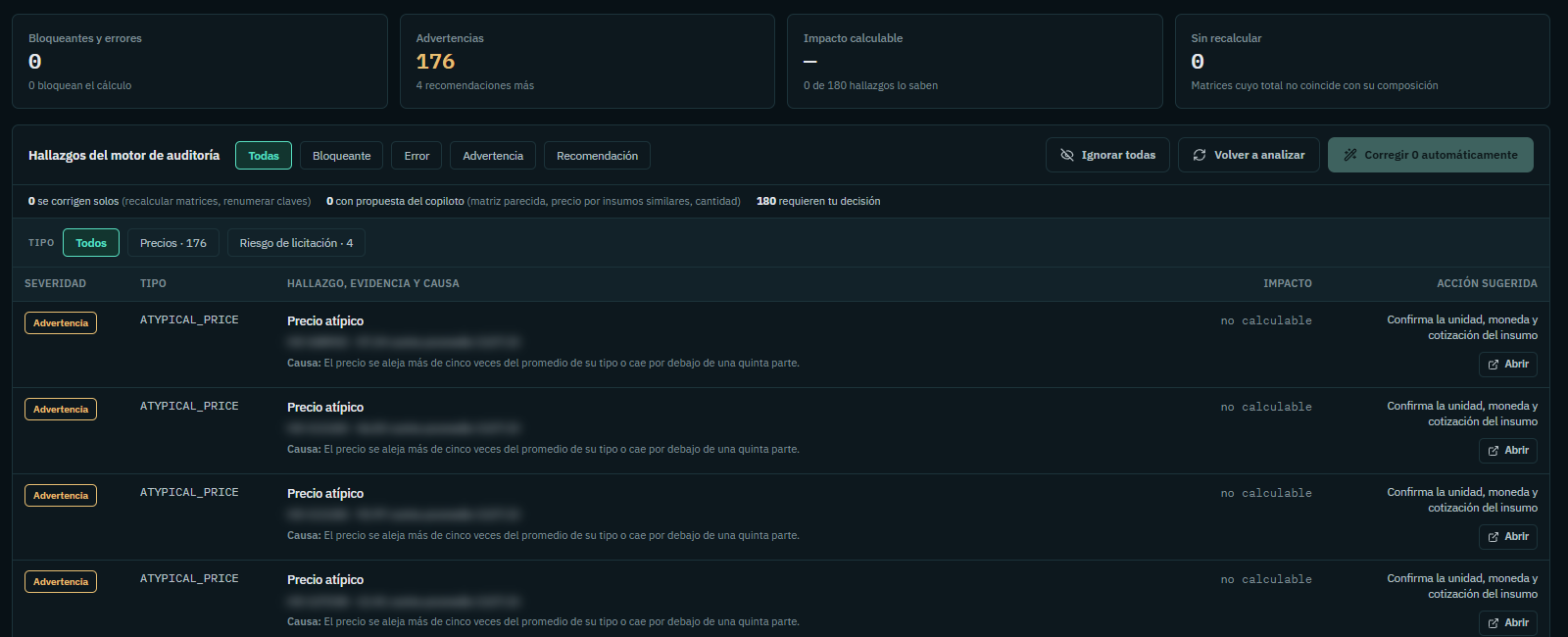Click the Advertencias 176 summary card
This screenshot has width=1568, height=637.
[x=587, y=61]
